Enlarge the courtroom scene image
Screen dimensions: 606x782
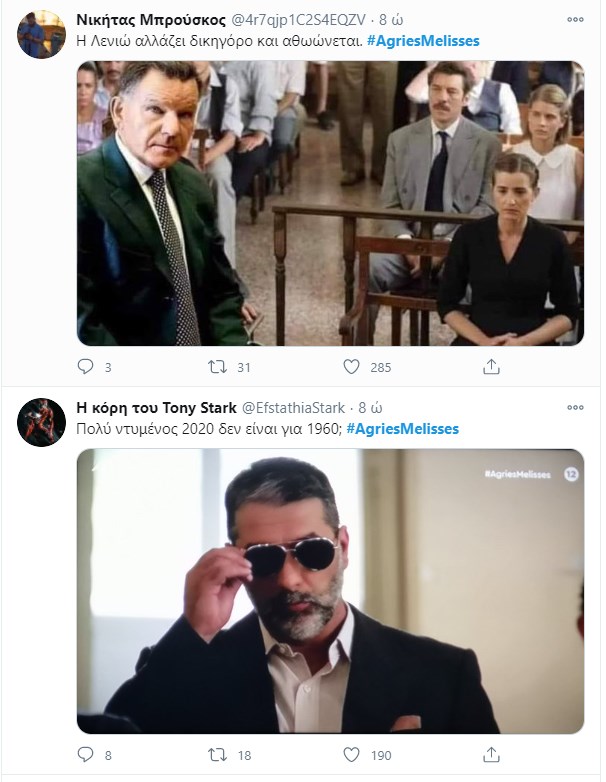pos(330,202)
